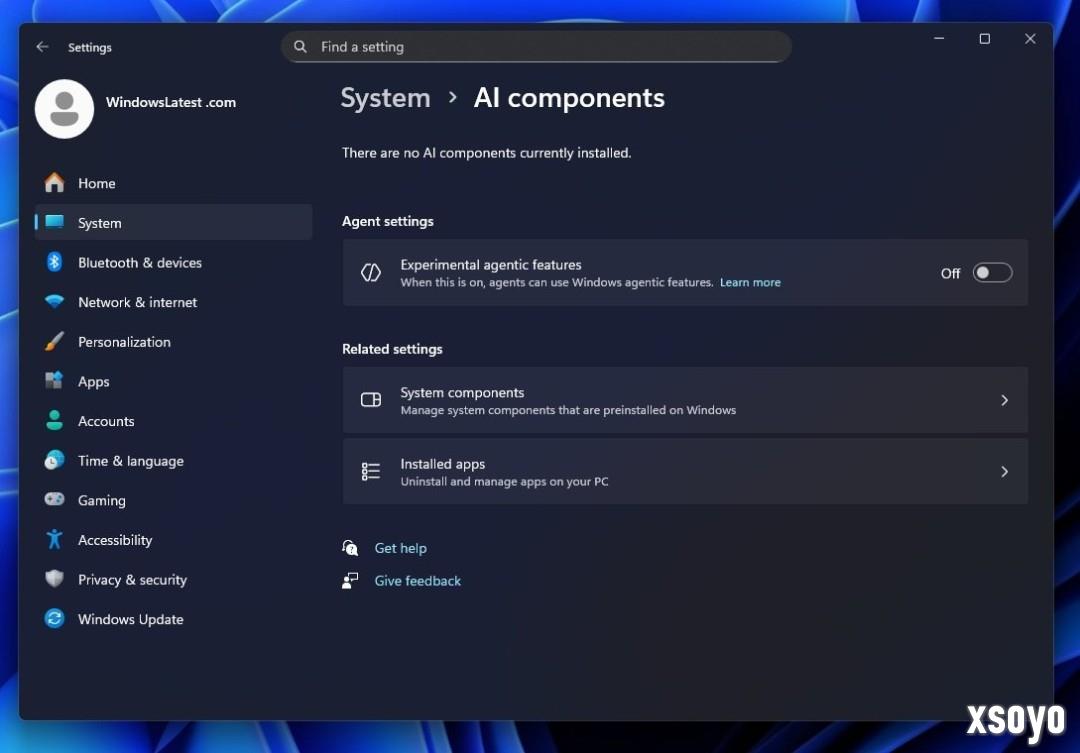Click the Home icon in sidebar
Image resolution: width=1080 pixels, height=753 pixels.
(54, 183)
